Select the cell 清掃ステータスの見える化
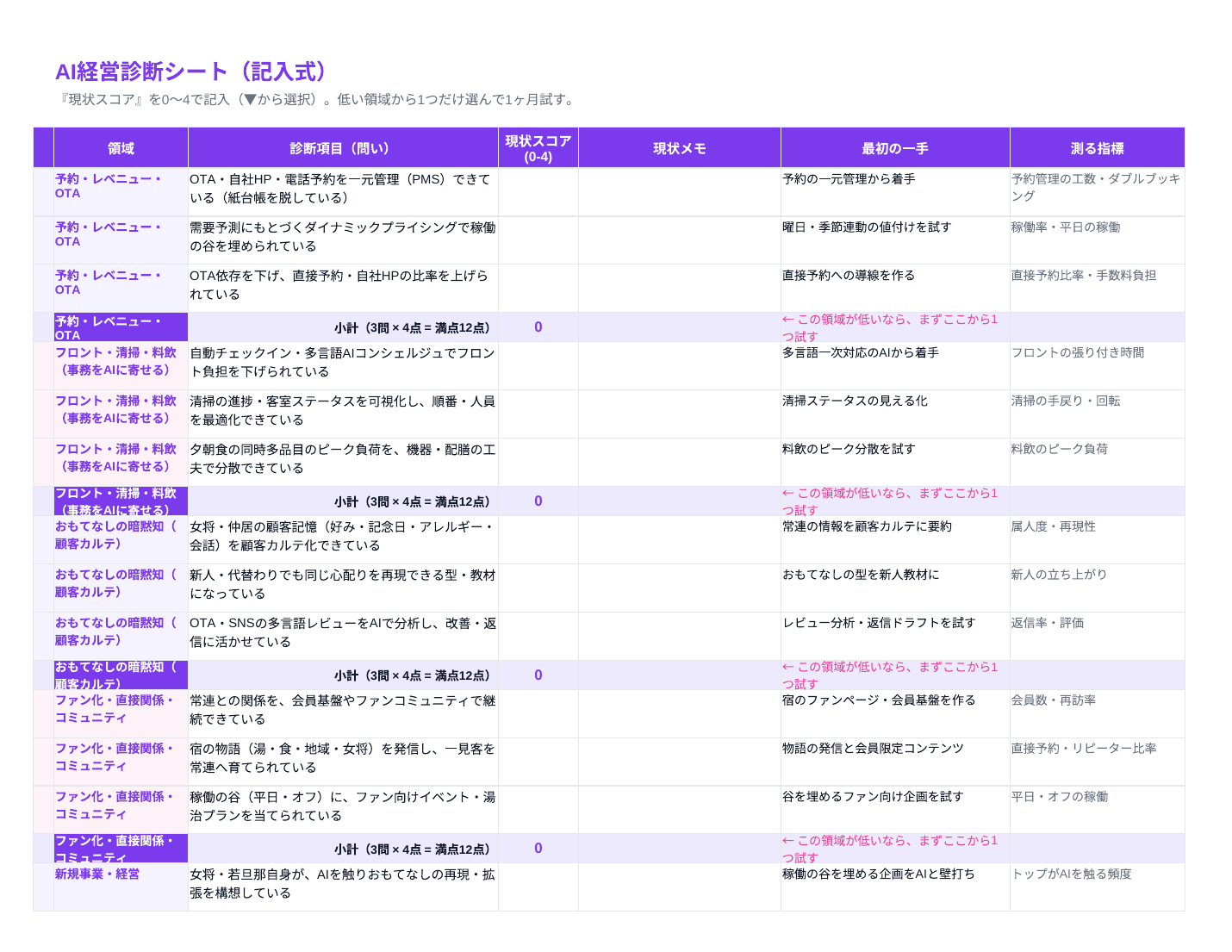This screenshot has width=1232, height=952. 895,414
